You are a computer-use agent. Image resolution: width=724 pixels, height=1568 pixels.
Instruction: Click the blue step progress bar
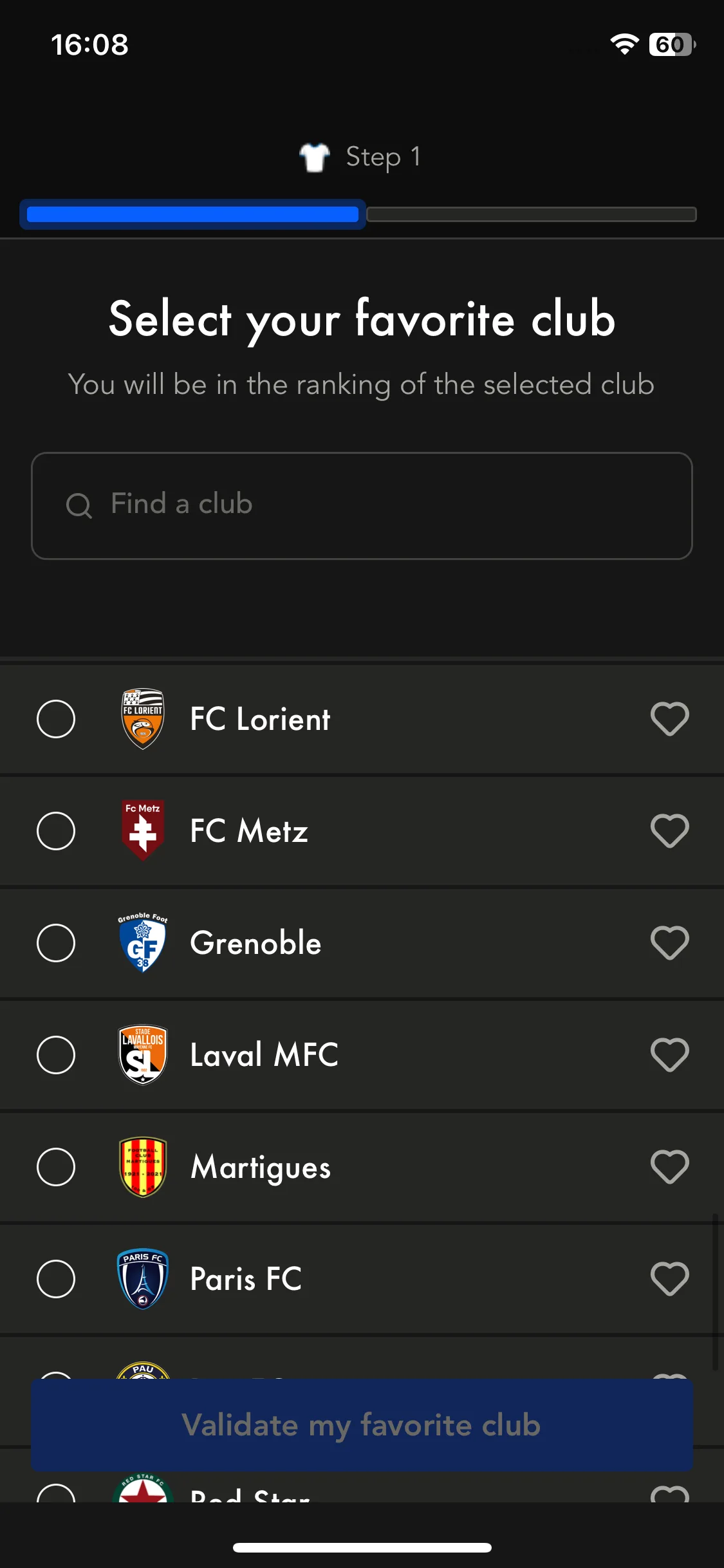(192, 214)
